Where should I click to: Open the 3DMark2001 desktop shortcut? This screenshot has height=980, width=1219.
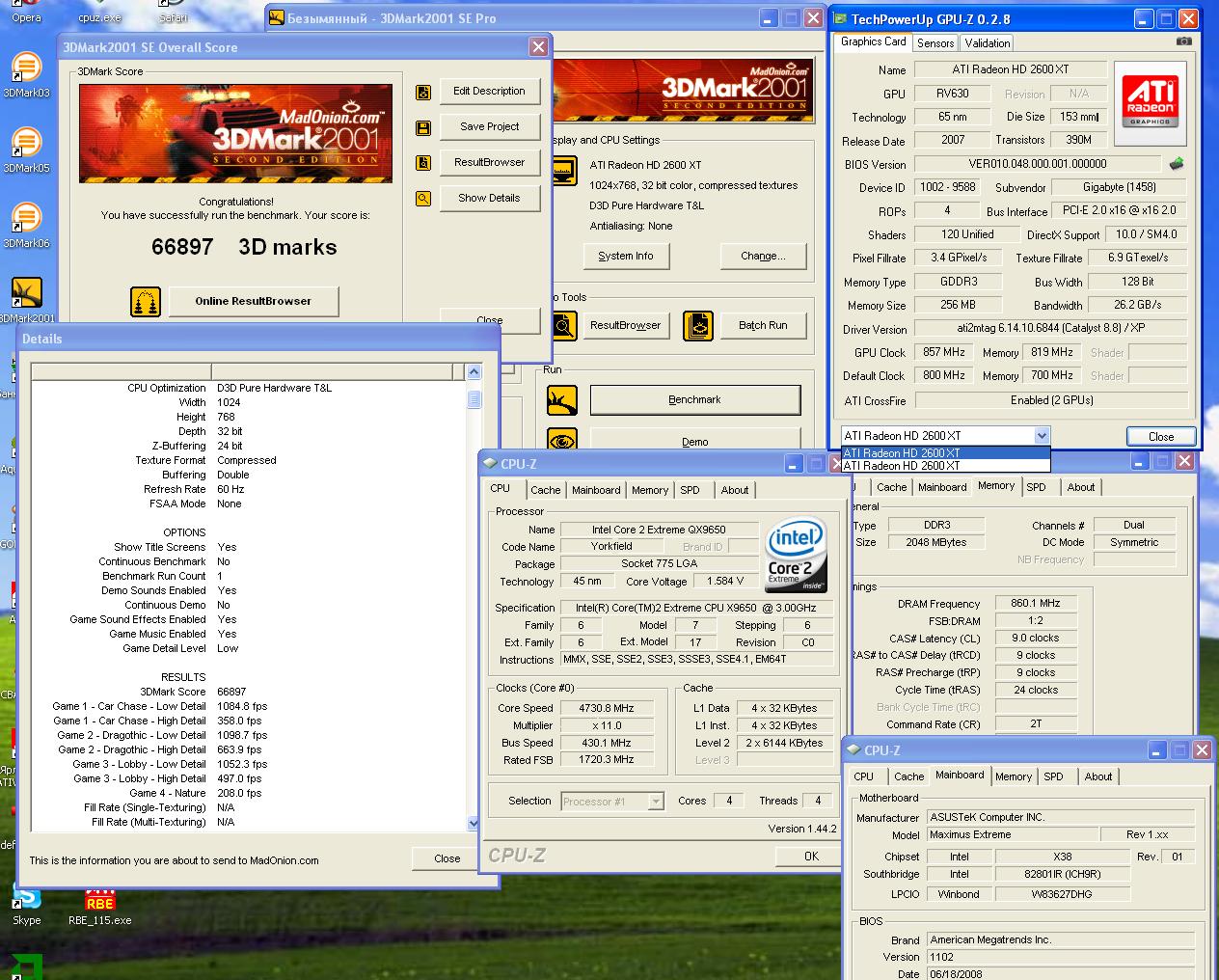pyautogui.click(x=26, y=301)
